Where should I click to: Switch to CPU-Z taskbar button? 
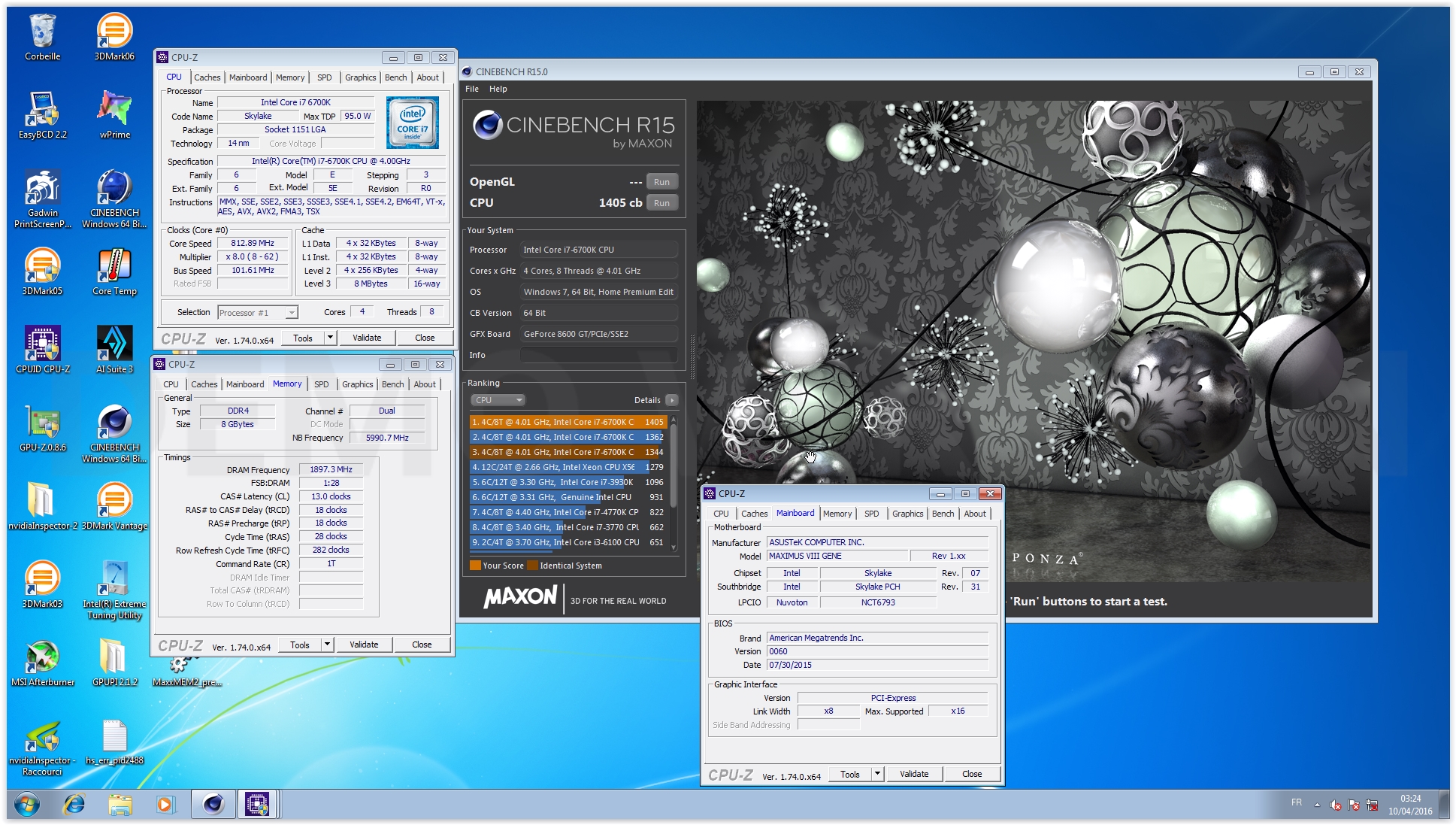pyautogui.click(x=258, y=805)
